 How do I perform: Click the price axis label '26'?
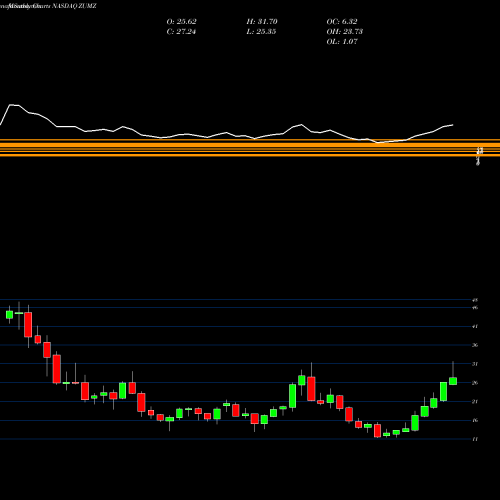[x=475, y=383]
